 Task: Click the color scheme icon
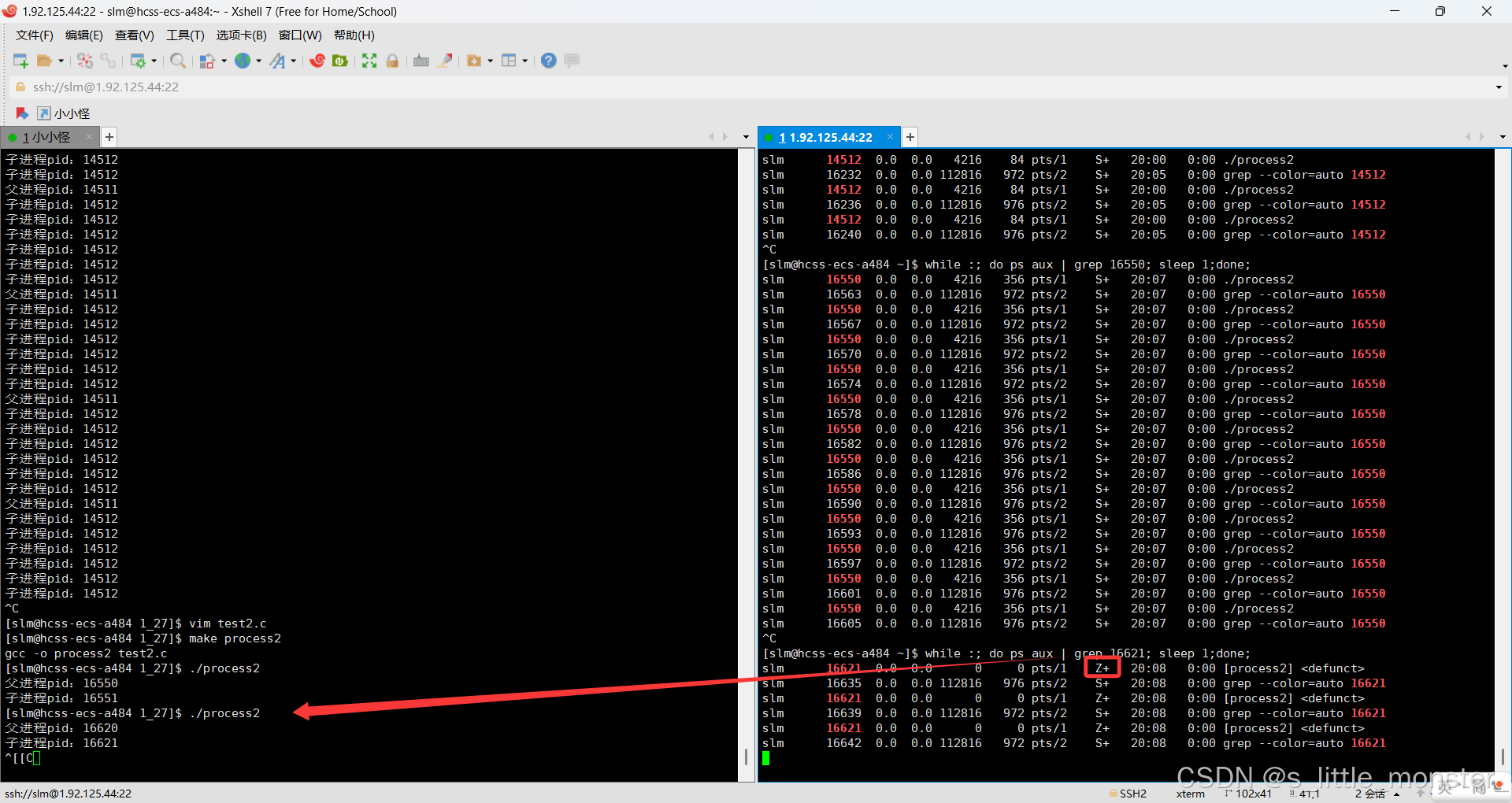pyautogui.click(x=208, y=61)
